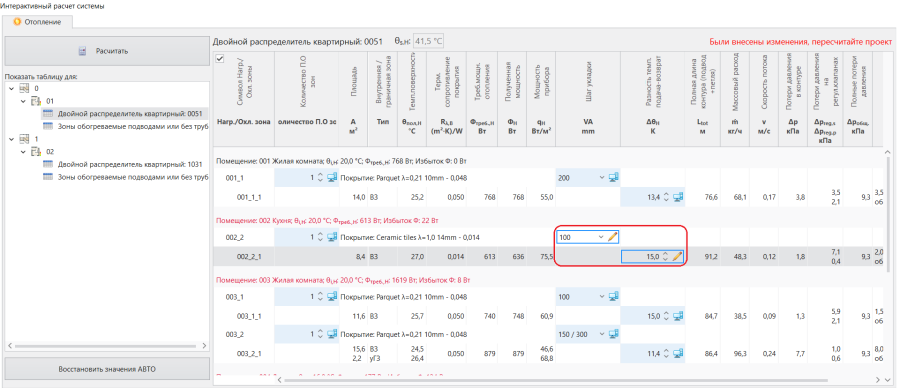Screen dimensions: 900x388
Task: Click row label 001_1_1
Action: tap(249, 197)
